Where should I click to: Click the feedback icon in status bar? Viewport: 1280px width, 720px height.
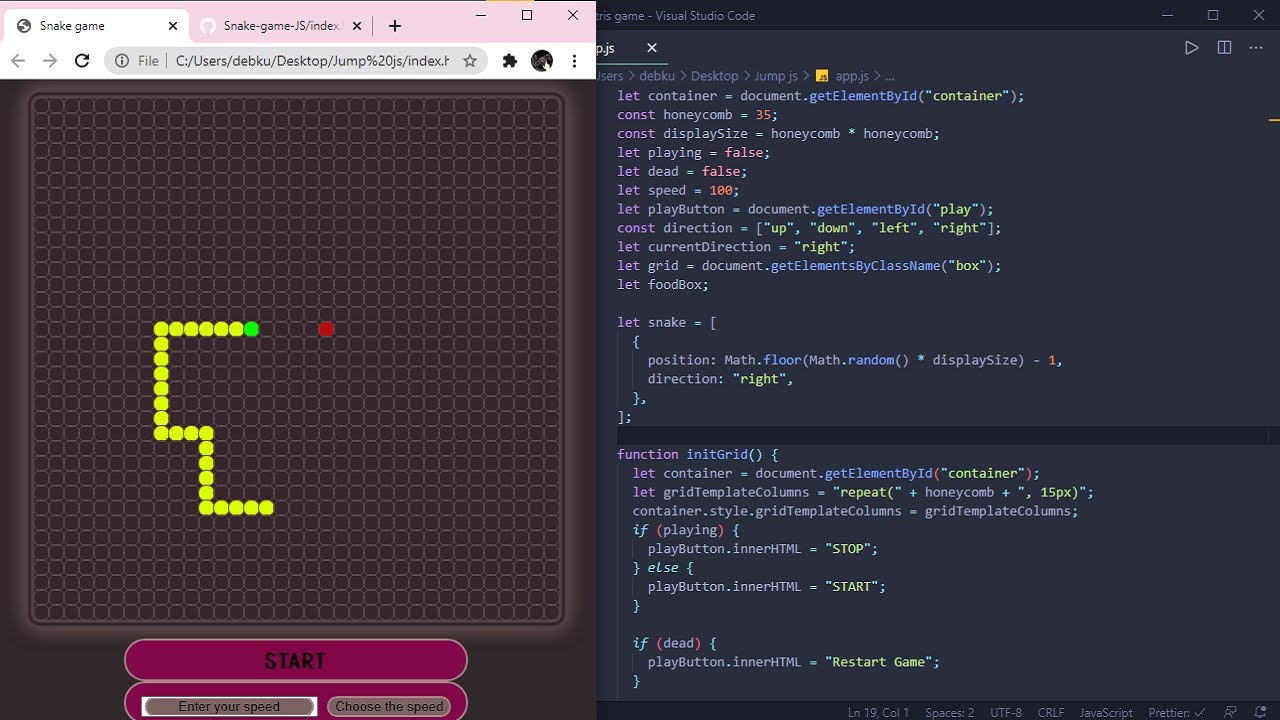pyautogui.click(x=1231, y=712)
